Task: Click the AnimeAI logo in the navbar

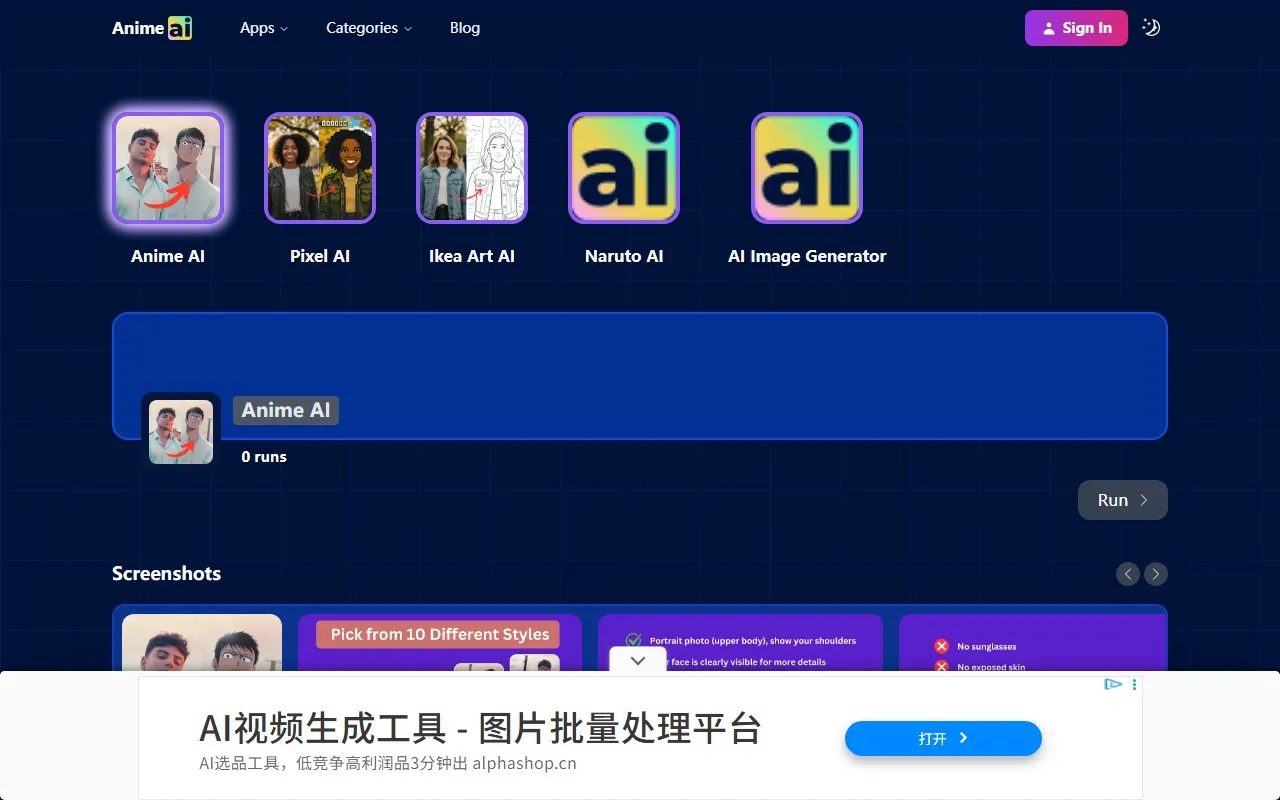Action: pos(151,28)
